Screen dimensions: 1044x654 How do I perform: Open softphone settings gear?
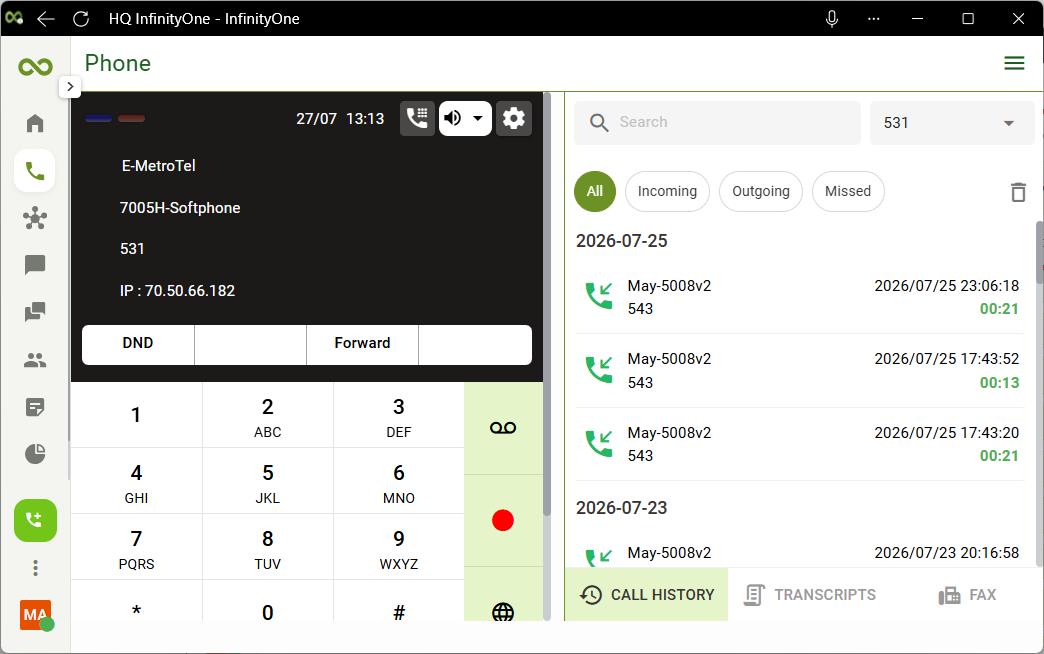(x=513, y=119)
